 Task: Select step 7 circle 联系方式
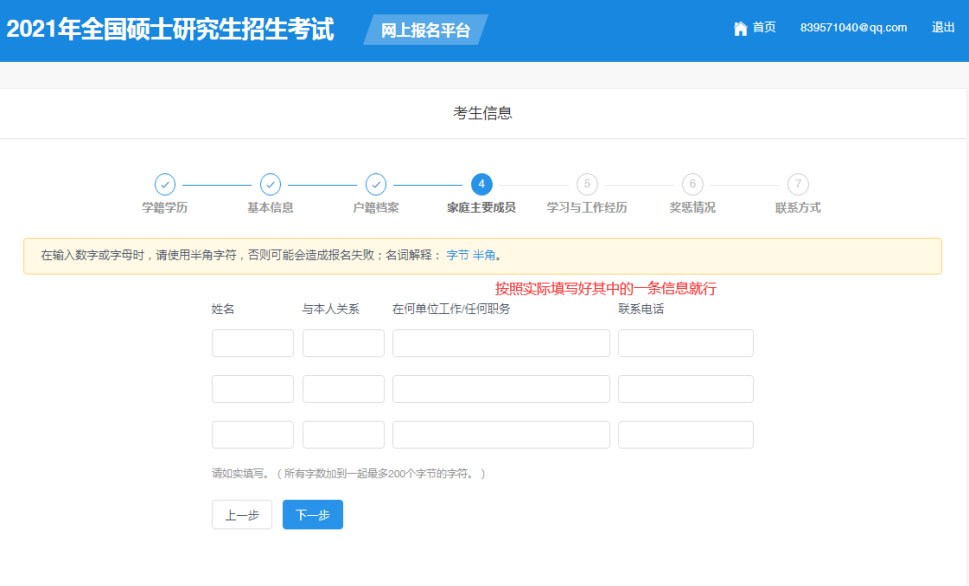tap(797, 184)
